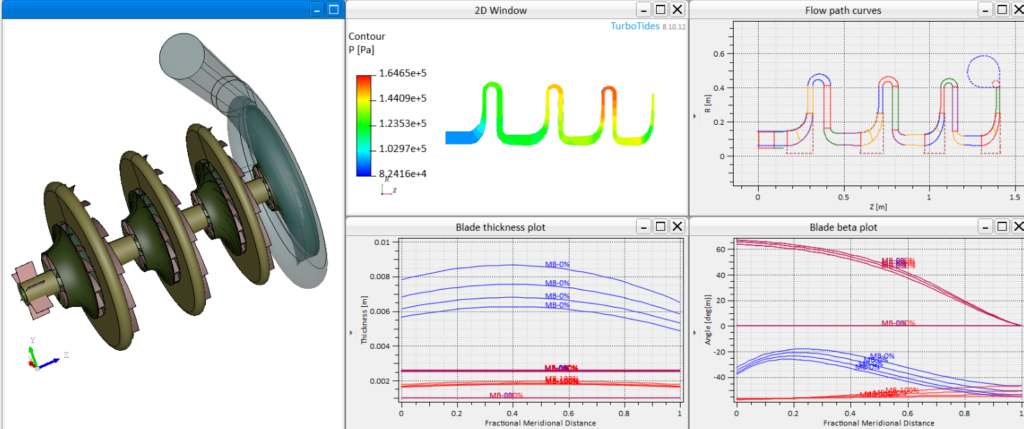Screen dimensions: 1024x429
Task: Close the Blade thickness plot window
Action: (677, 226)
